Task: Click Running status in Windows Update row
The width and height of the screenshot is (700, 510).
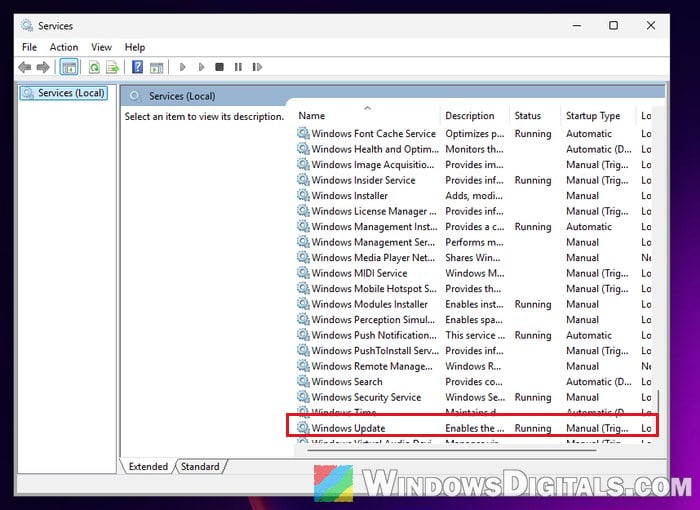Action: [533, 428]
